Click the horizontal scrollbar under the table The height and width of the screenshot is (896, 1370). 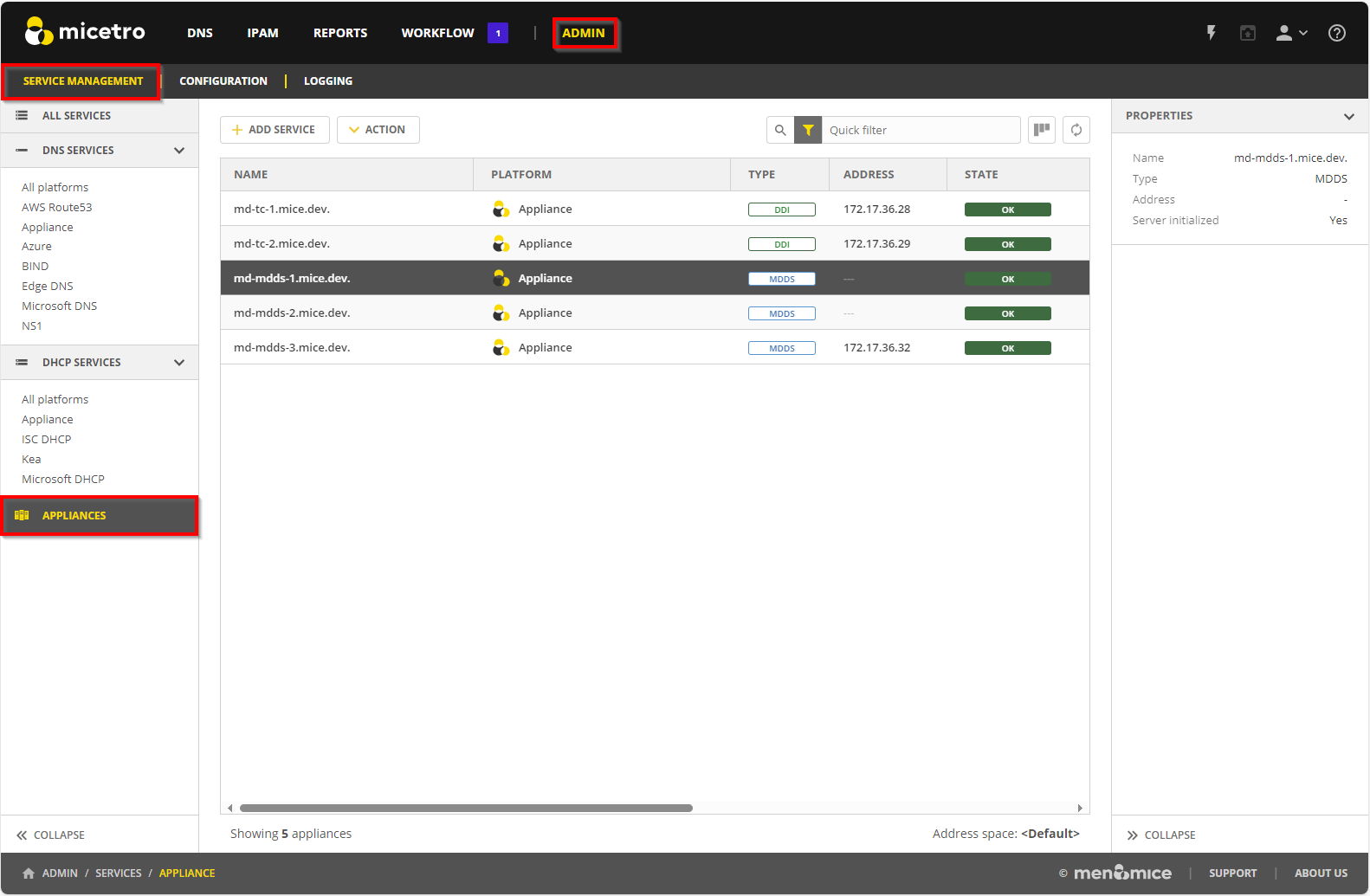click(x=466, y=809)
